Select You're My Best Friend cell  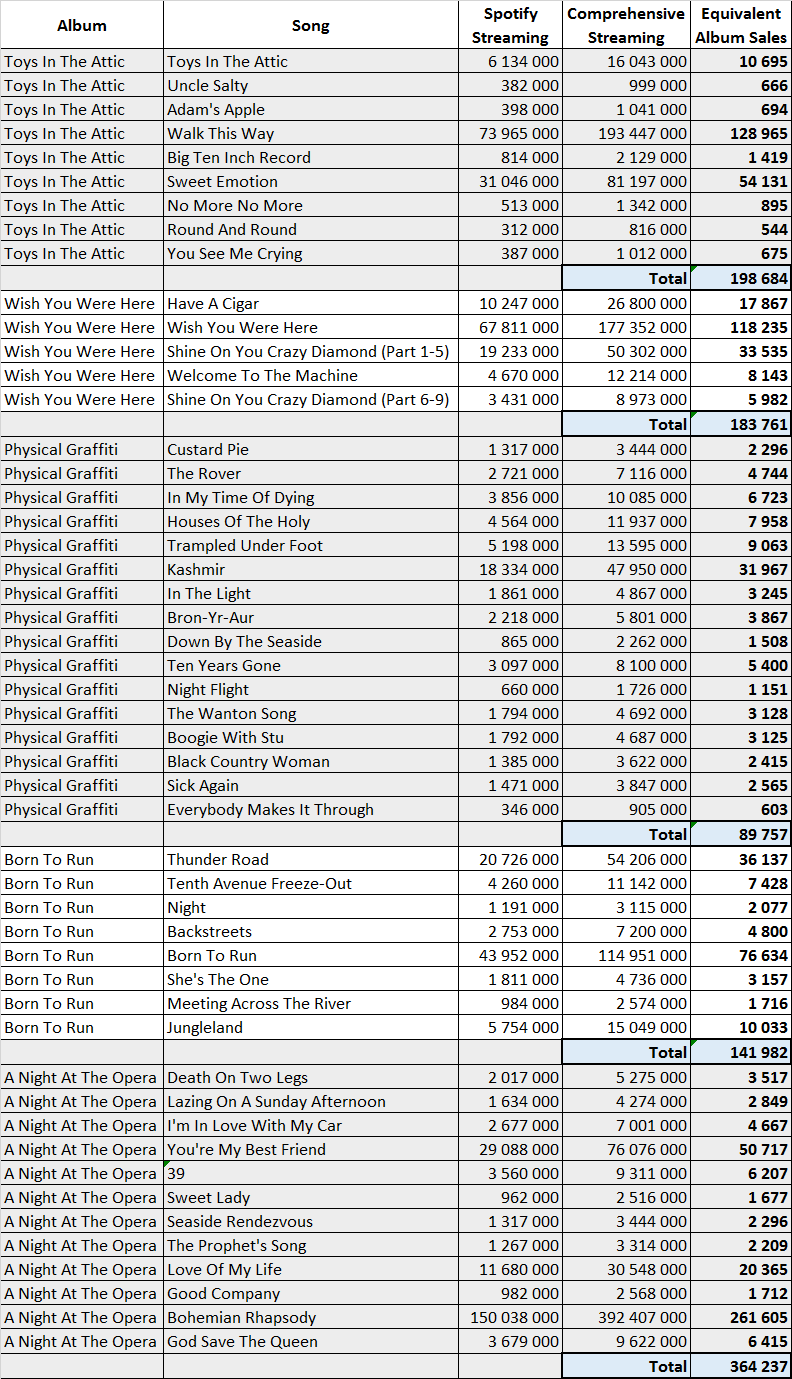click(310, 1149)
